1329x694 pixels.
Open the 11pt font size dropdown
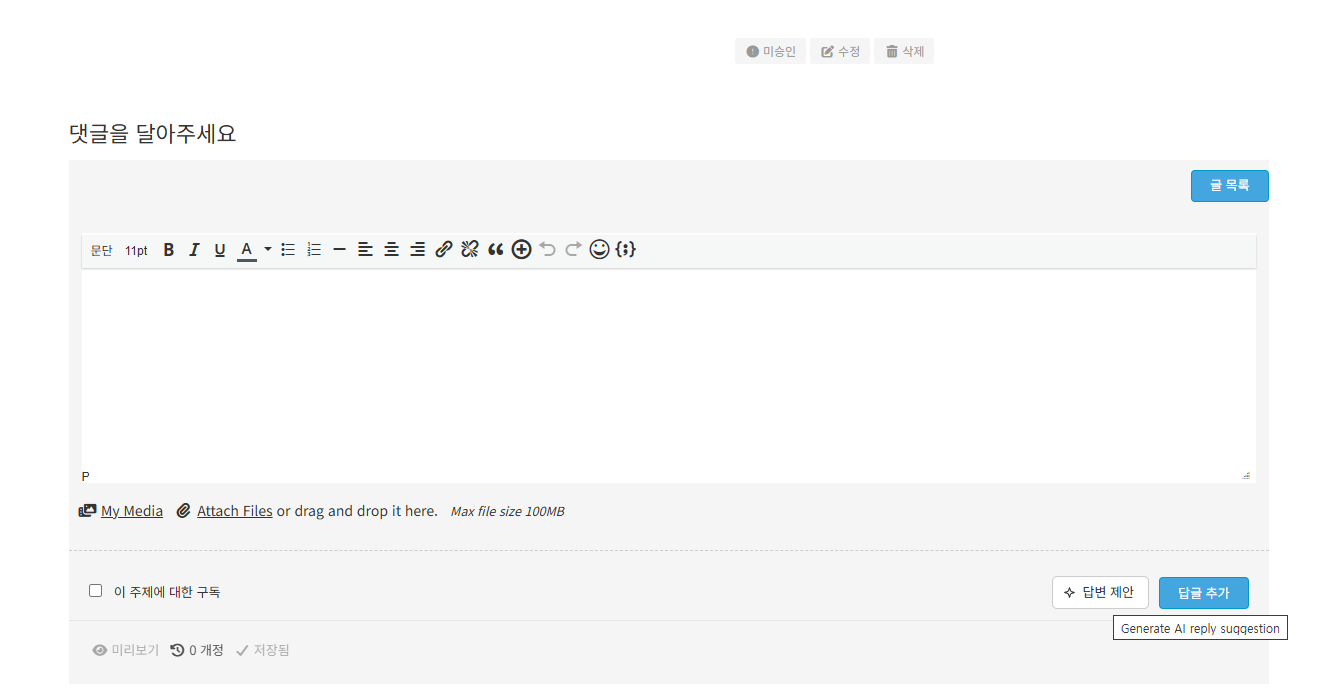pos(136,250)
